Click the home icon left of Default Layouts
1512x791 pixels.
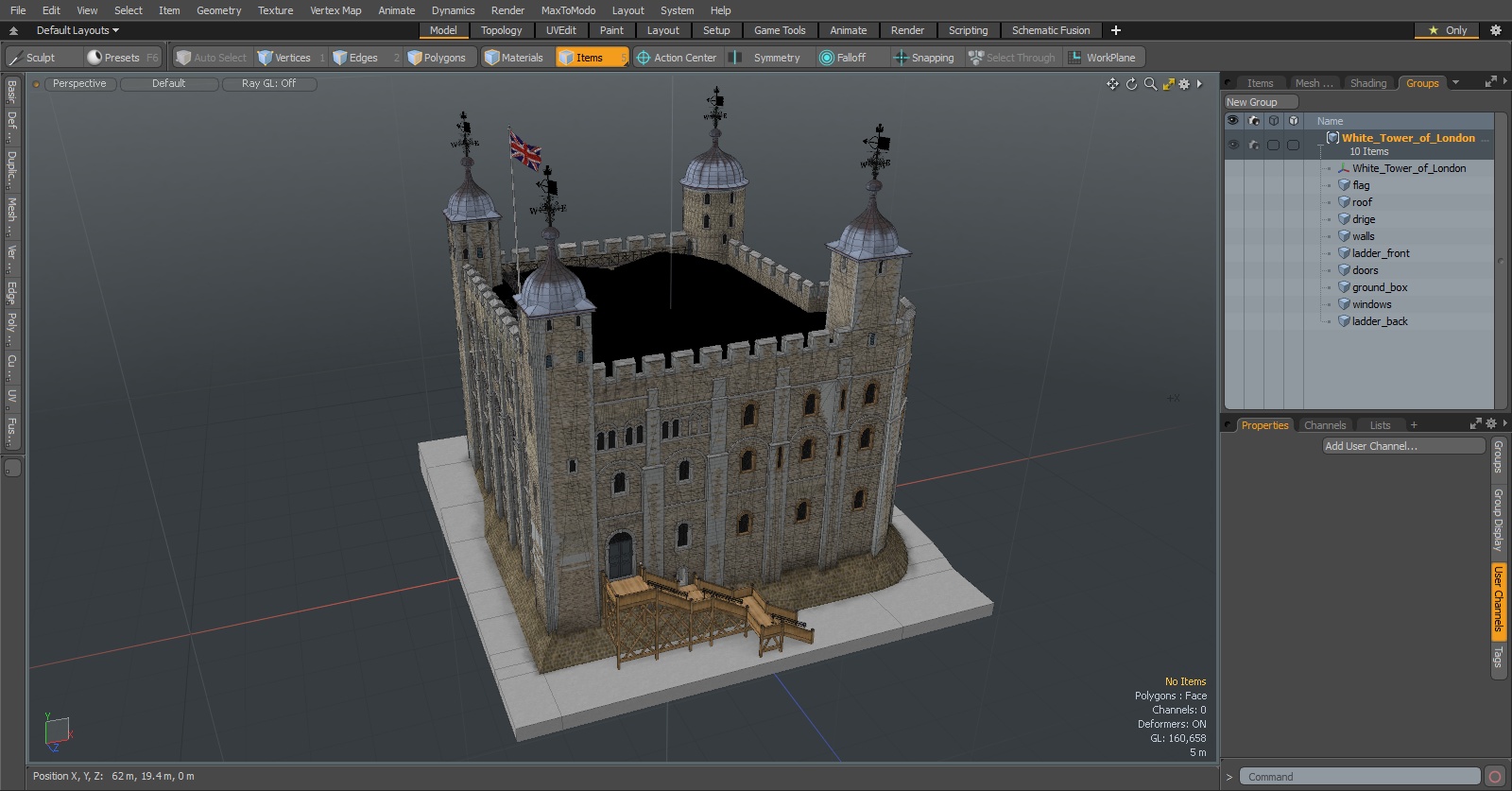click(x=13, y=30)
